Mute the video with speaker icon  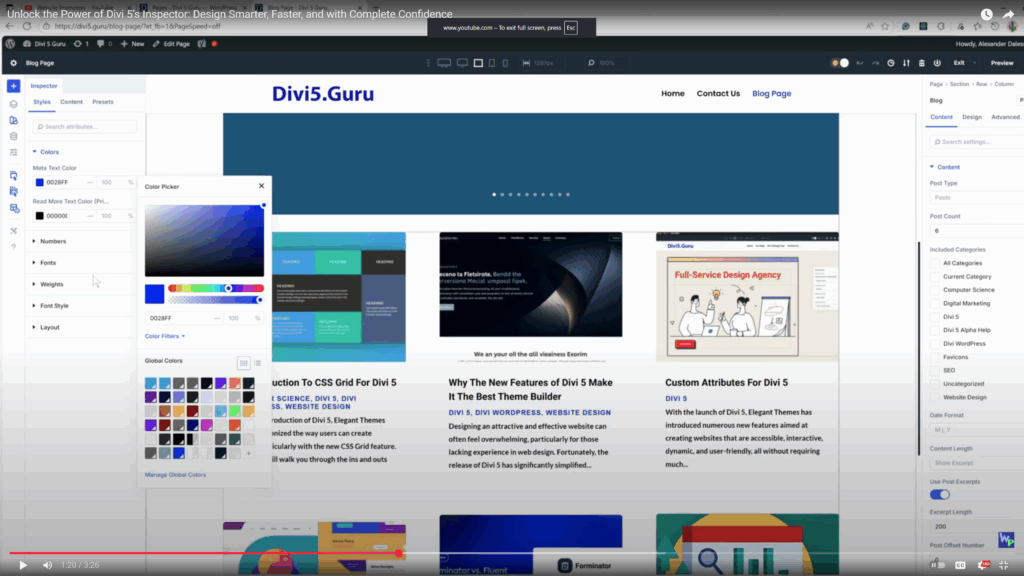click(x=47, y=565)
